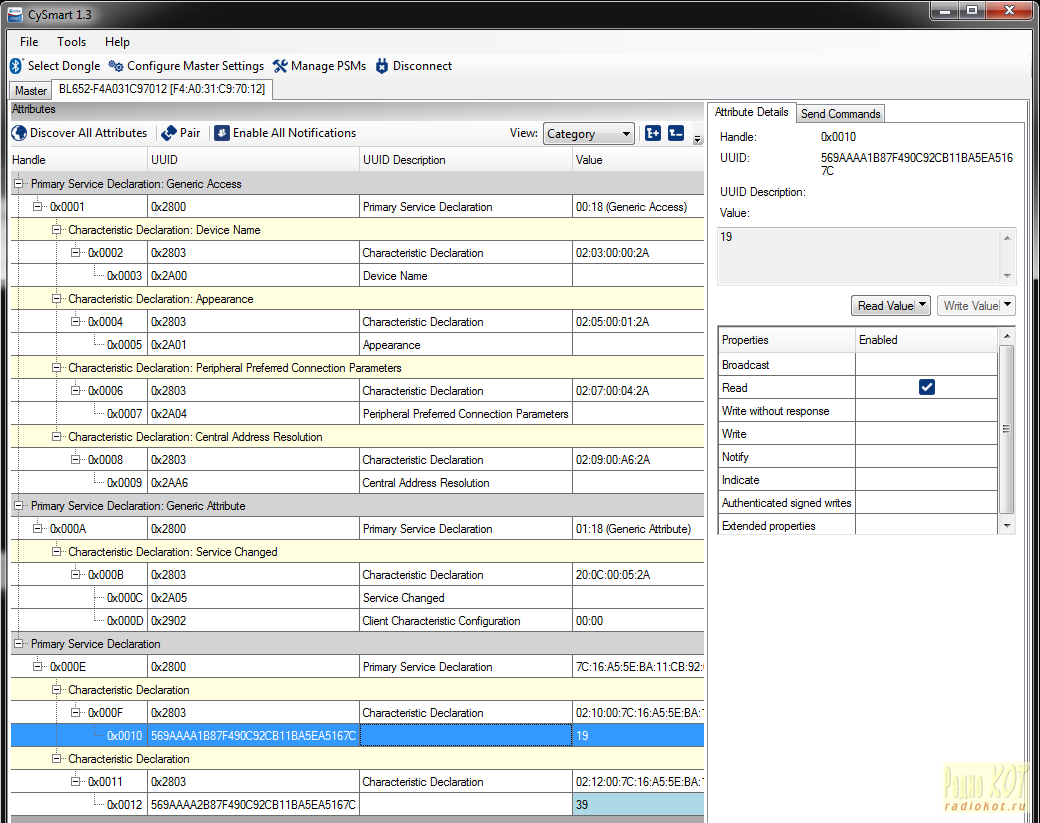Click the 'Client Characteristic Configuration' description cell
The height and width of the screenshot is (823, 1040).
(x=466, y=620)
